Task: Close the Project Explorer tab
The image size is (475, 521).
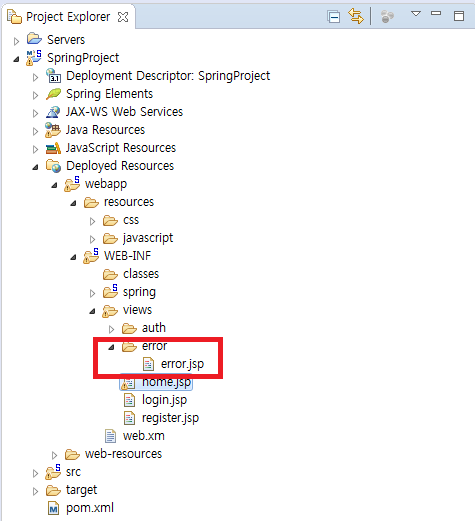Action: (123, 17)
